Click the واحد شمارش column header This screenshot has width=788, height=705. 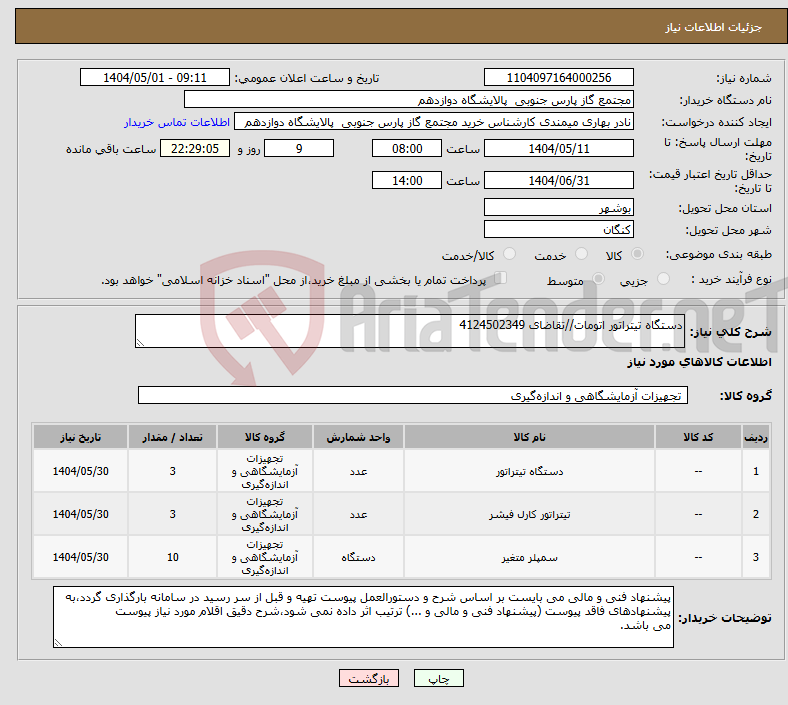(x=358, y=437)
